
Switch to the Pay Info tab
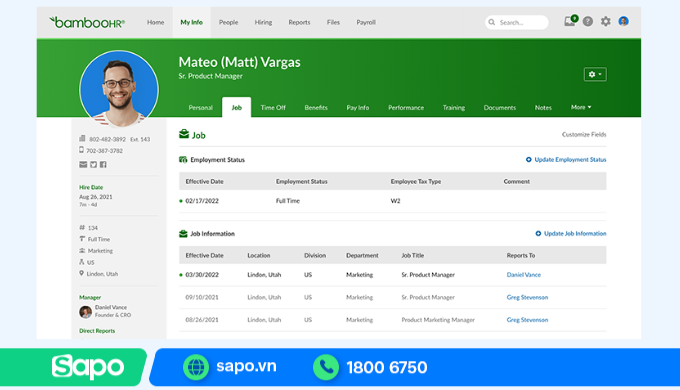click(x=358, y=108)
